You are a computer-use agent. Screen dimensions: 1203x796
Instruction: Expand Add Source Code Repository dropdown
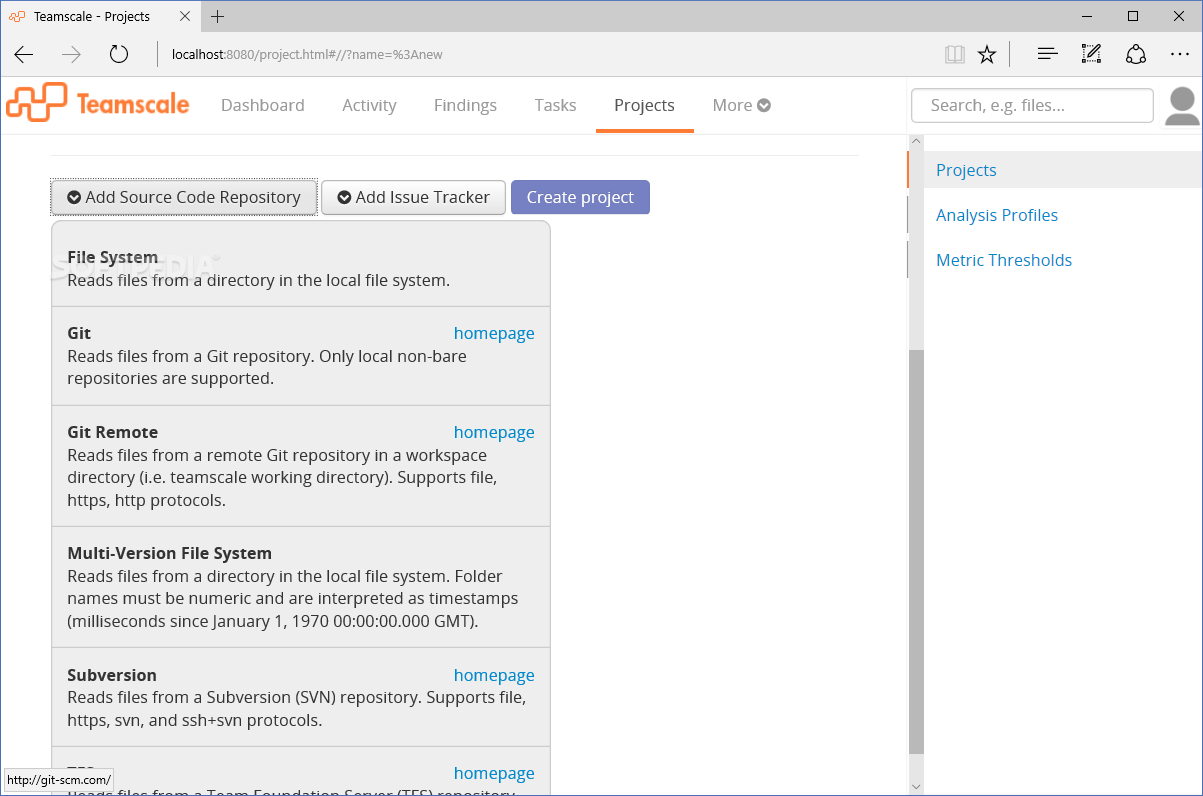click(x=184, y=197)
